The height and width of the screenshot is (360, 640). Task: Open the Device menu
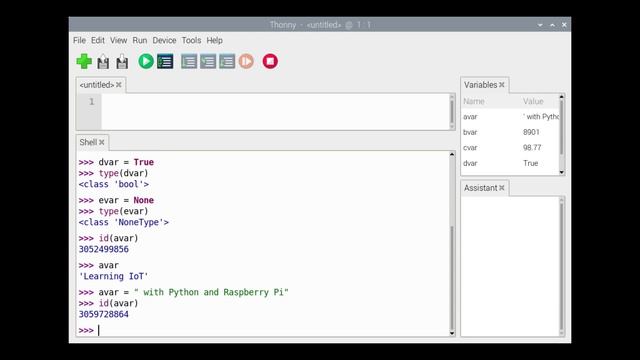point(164,40)
